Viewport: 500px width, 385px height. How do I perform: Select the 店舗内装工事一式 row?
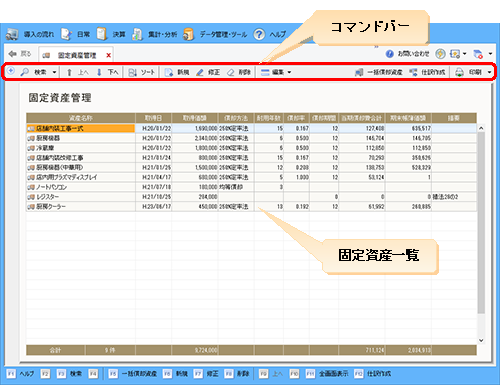251,128
